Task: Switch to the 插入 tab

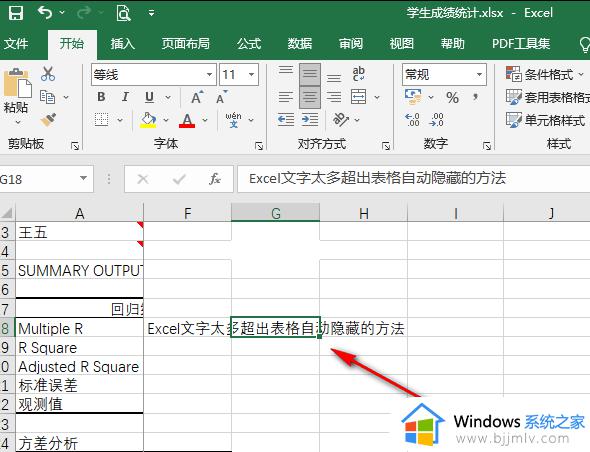Action: point(122,44)
